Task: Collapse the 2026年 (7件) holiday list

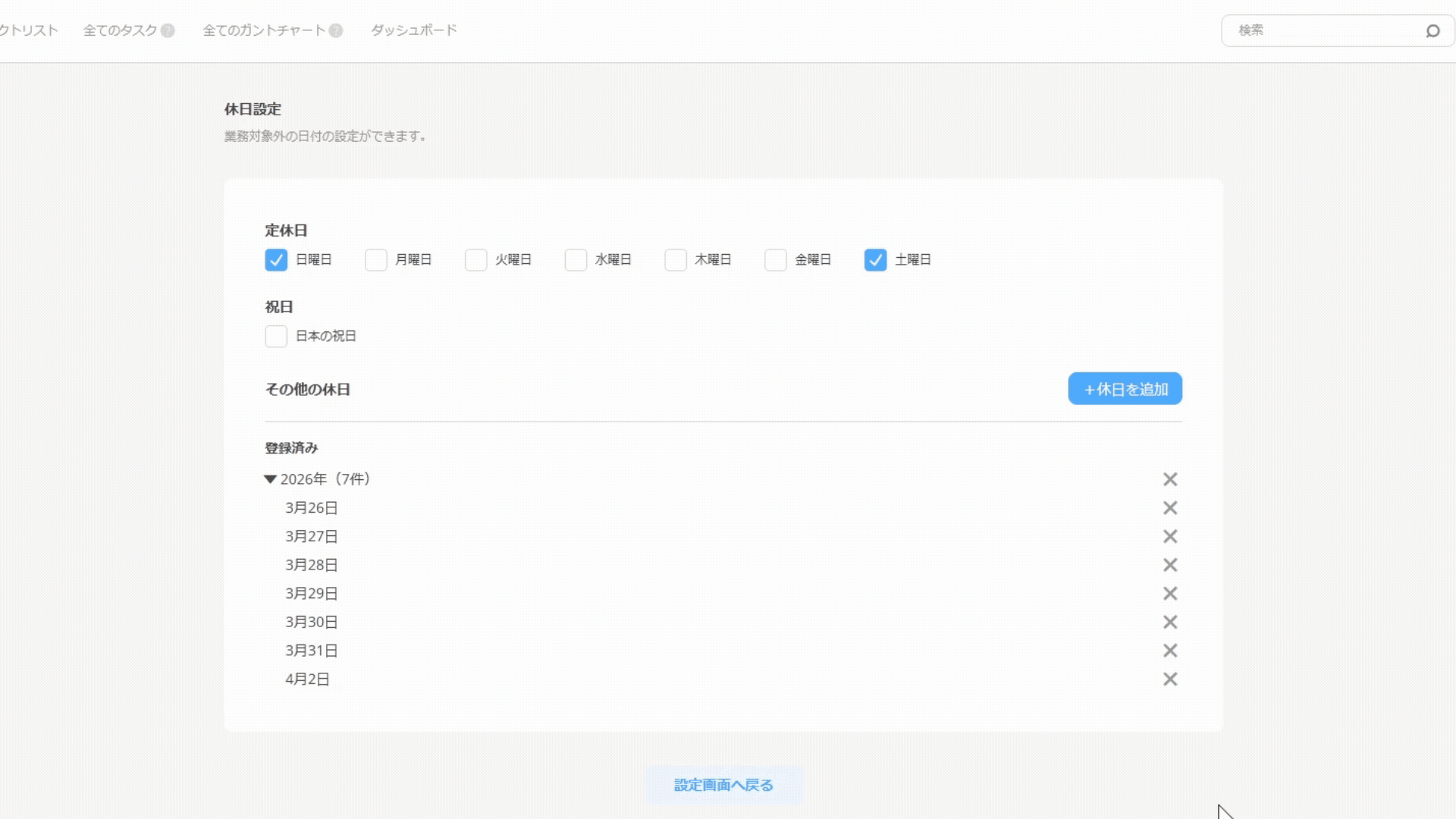Action: click(270, 479)
